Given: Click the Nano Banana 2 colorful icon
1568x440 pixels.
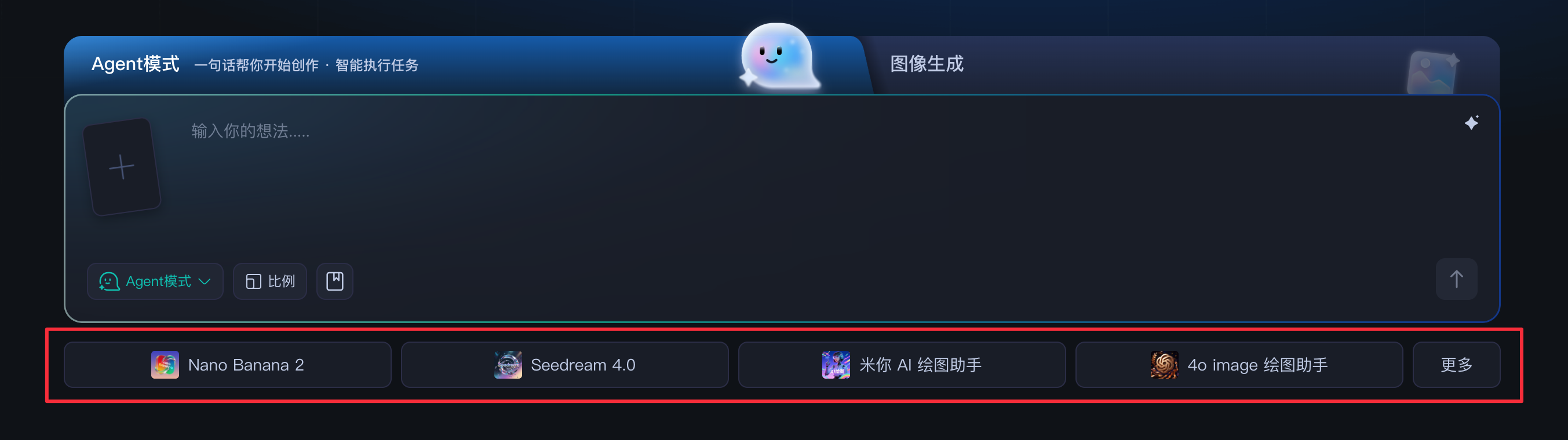Looking at the screenshot, I should pyautogui.click(x=165, y=365).
